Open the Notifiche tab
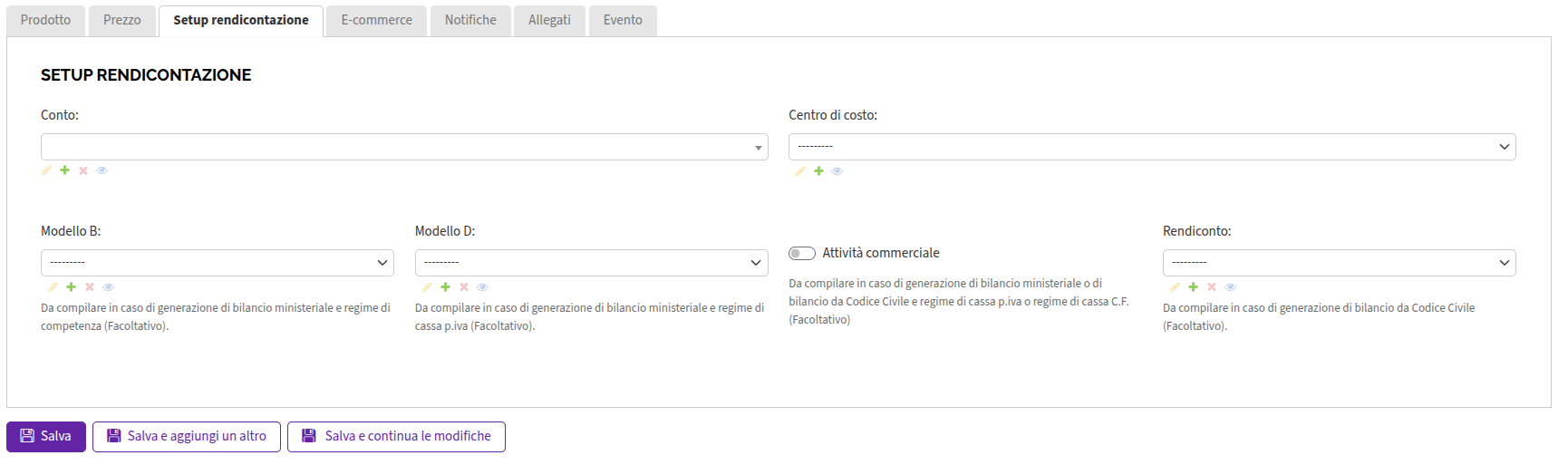 [x=470, y=21]
